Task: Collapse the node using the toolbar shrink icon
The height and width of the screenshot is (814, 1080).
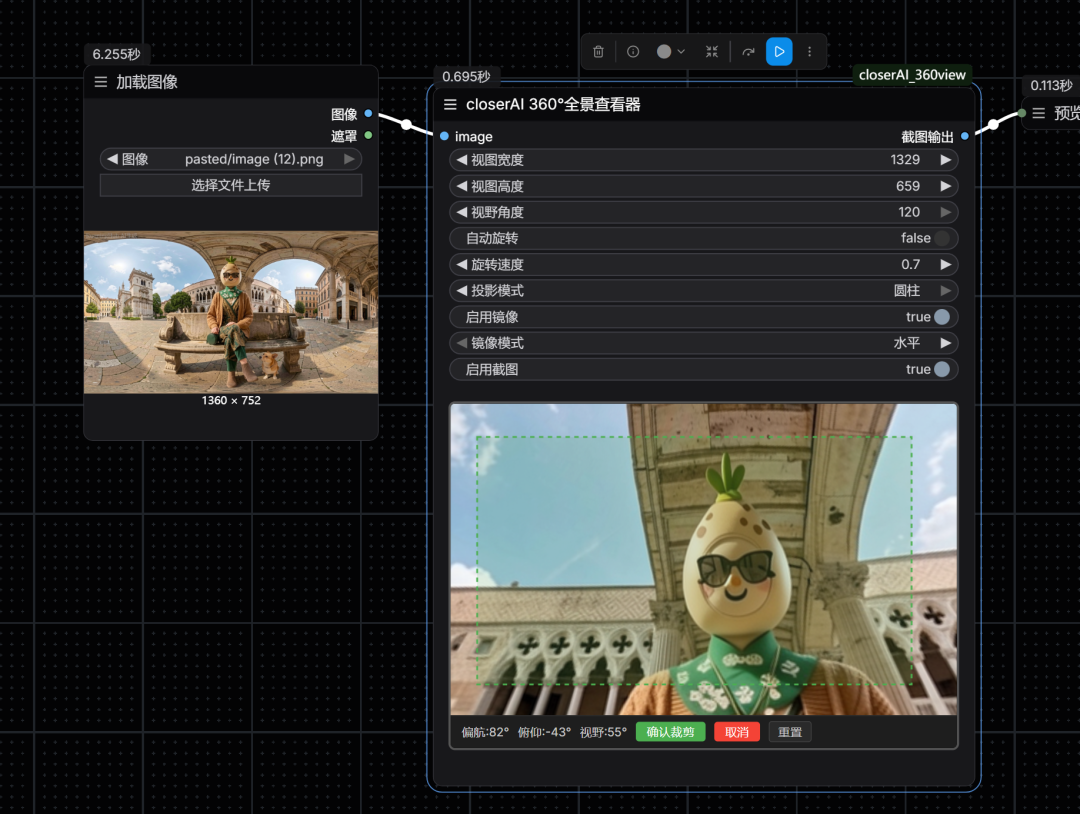Action: point(711,52)
